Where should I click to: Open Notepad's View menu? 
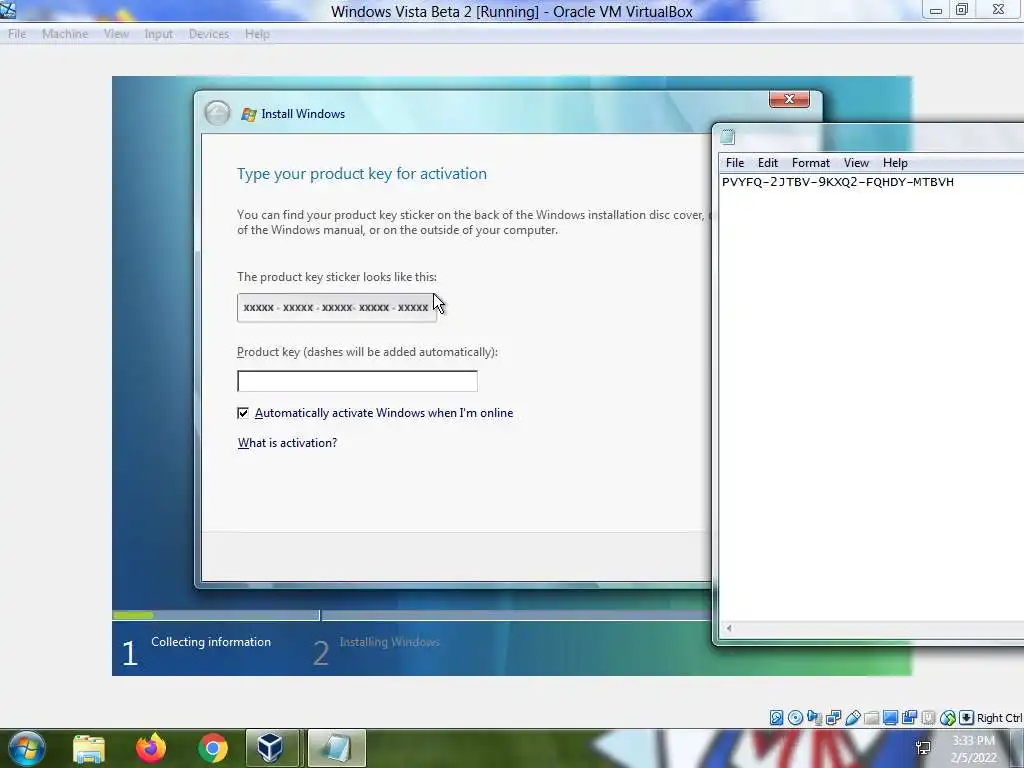[x=856, y=163]
